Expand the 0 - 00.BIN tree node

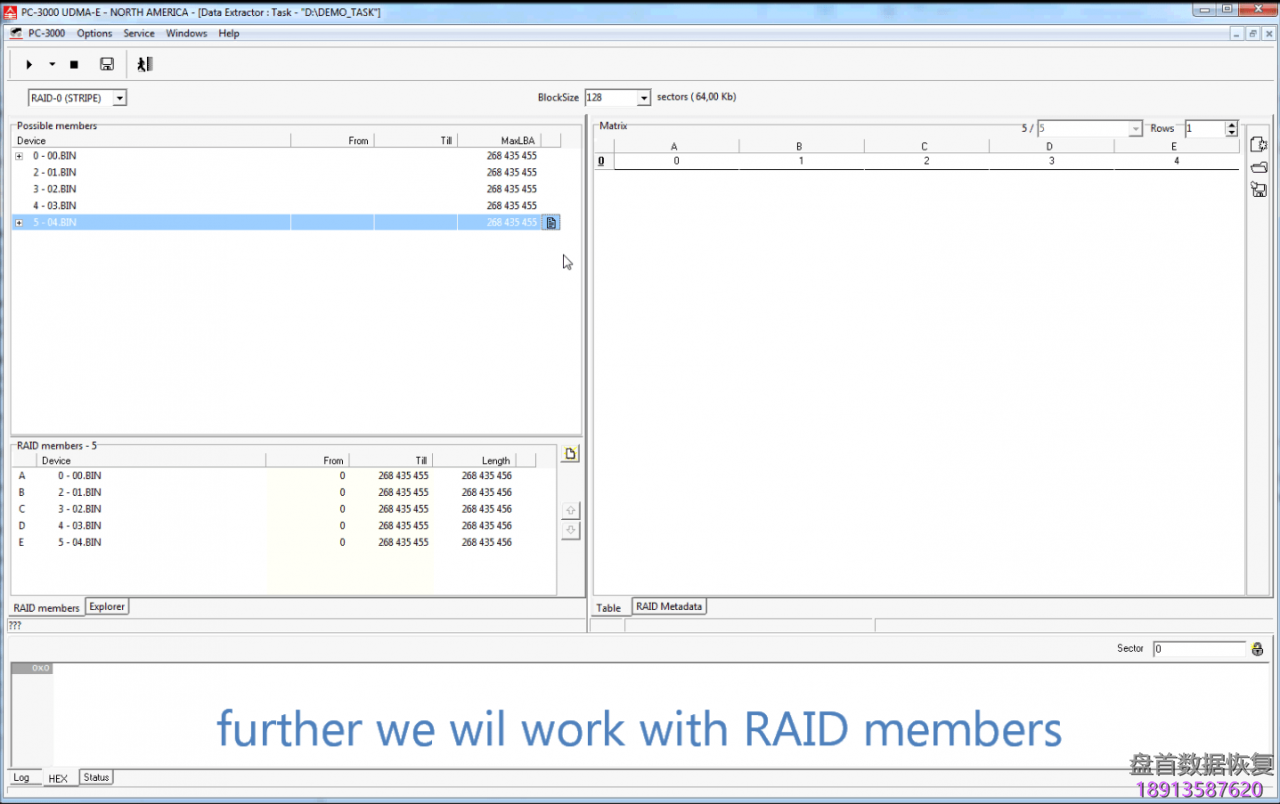pyautogui.click(x=18, y=155)
